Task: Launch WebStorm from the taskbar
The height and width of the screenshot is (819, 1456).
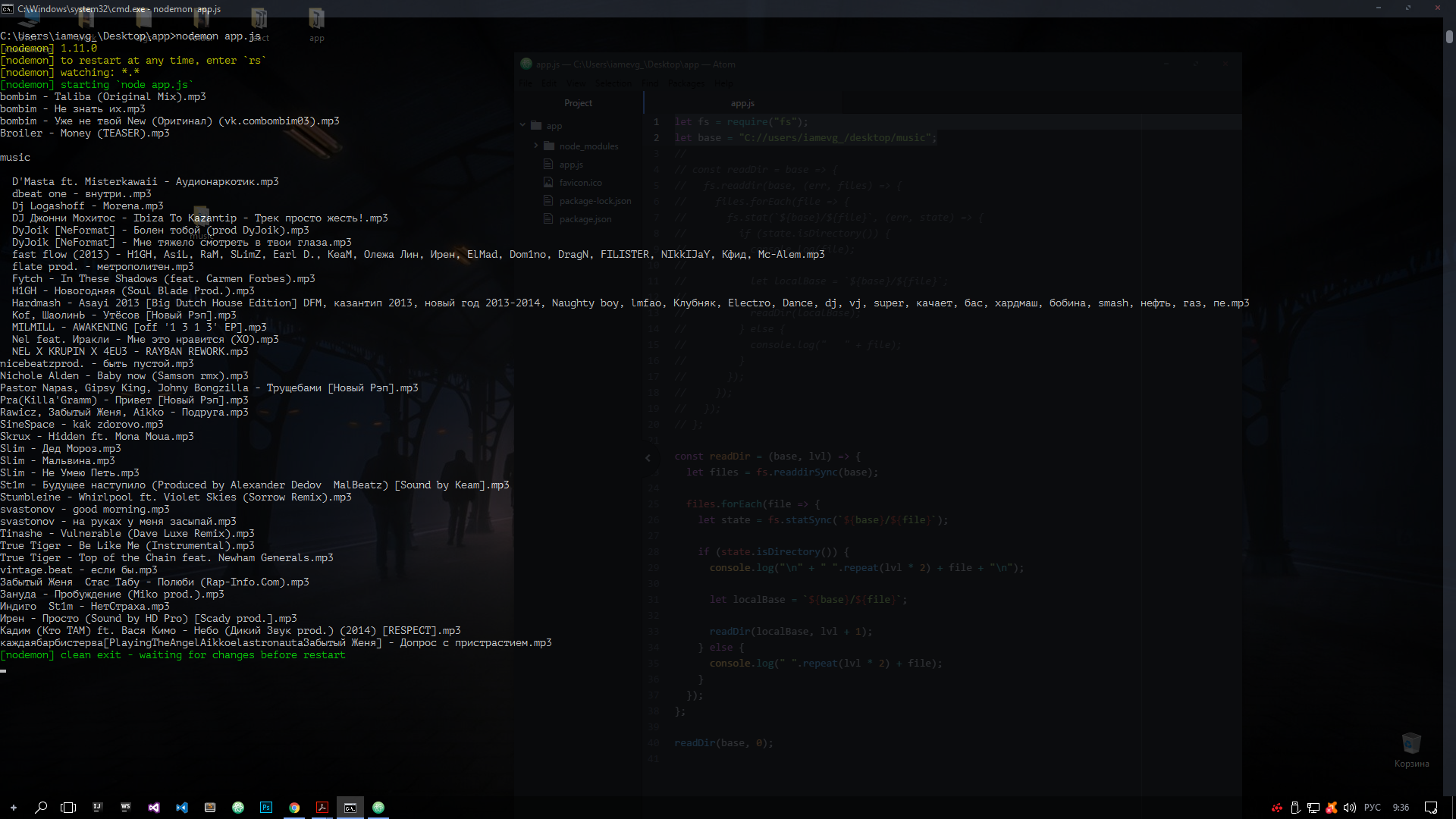Action: coord(125,808)
